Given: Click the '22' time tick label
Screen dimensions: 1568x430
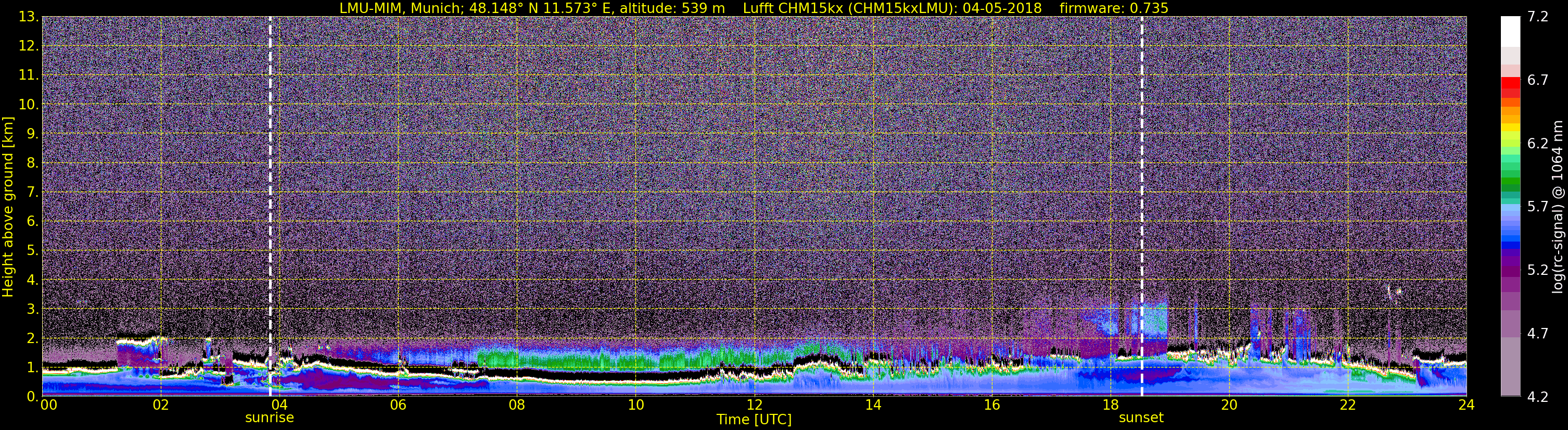Looking at the screenshot, I should pos(1348,404).
